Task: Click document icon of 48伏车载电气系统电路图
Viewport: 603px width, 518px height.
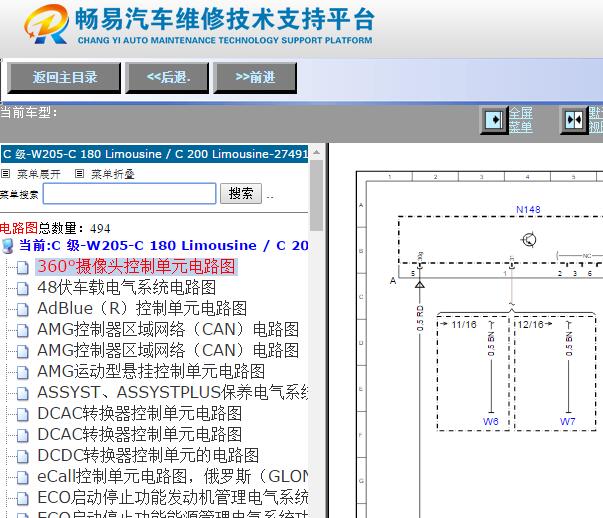Action: pyautogui.click(x=23, y=288)
